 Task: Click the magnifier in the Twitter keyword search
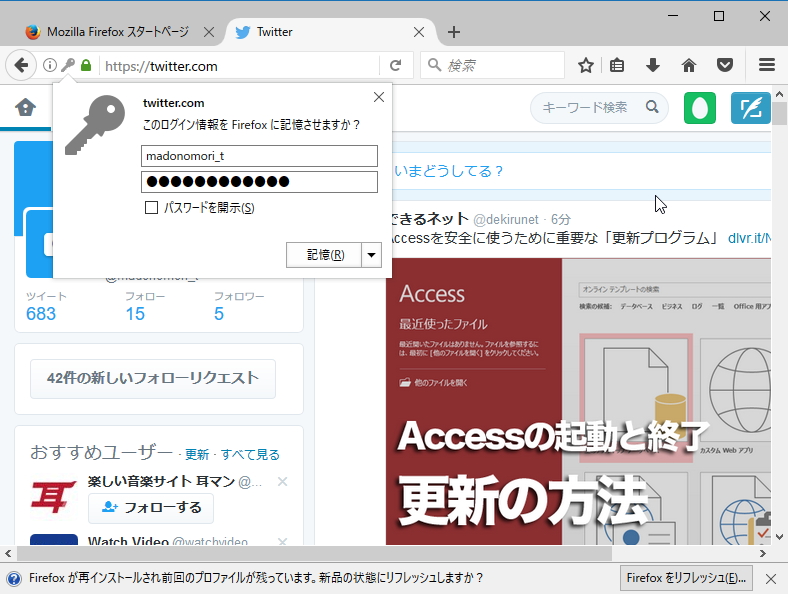point(652,107)
